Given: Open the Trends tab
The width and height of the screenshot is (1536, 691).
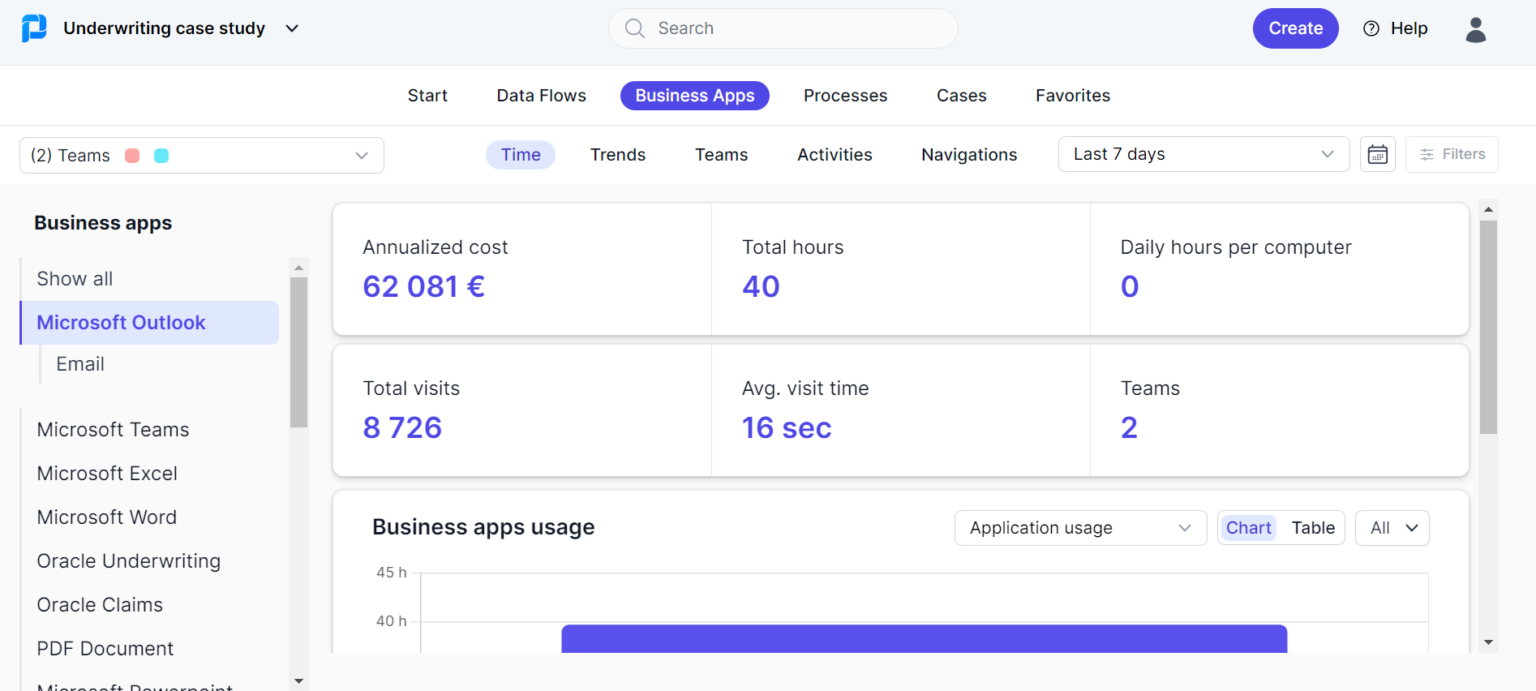Looking at the screenshot, I should click(x=617, y=154).
